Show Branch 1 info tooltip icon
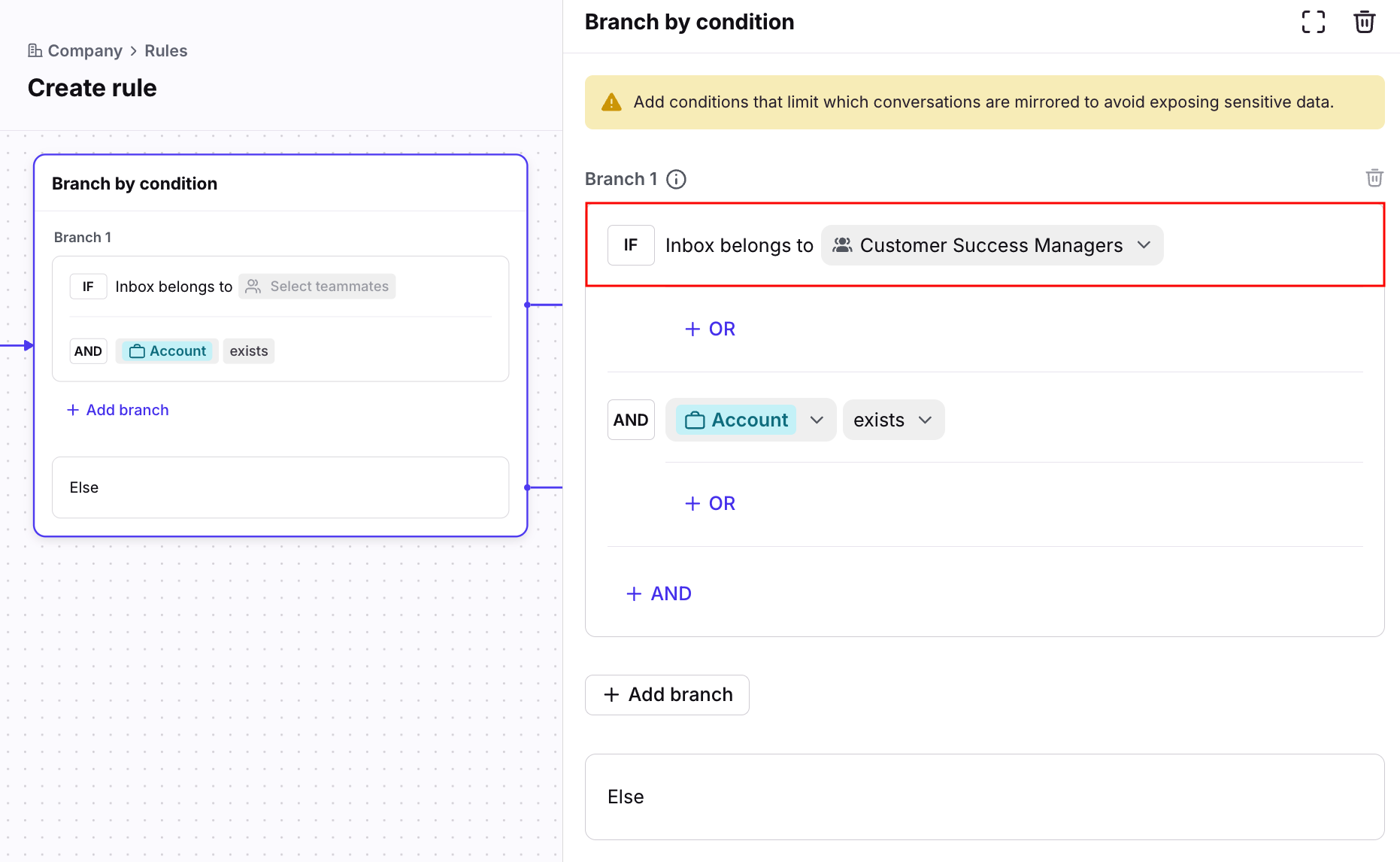 click(676, 179)
